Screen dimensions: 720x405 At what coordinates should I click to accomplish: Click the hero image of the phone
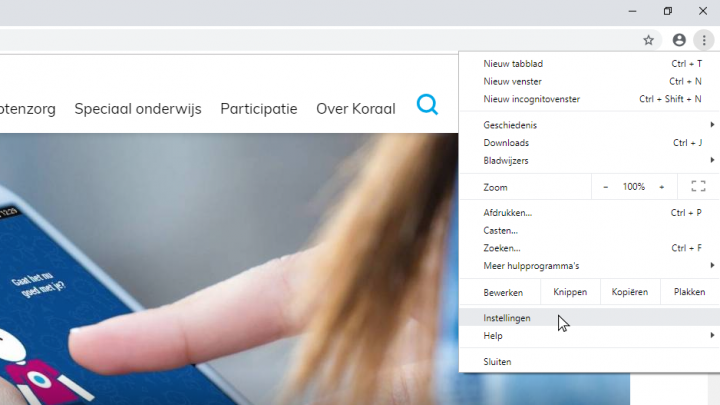(229, 269)
